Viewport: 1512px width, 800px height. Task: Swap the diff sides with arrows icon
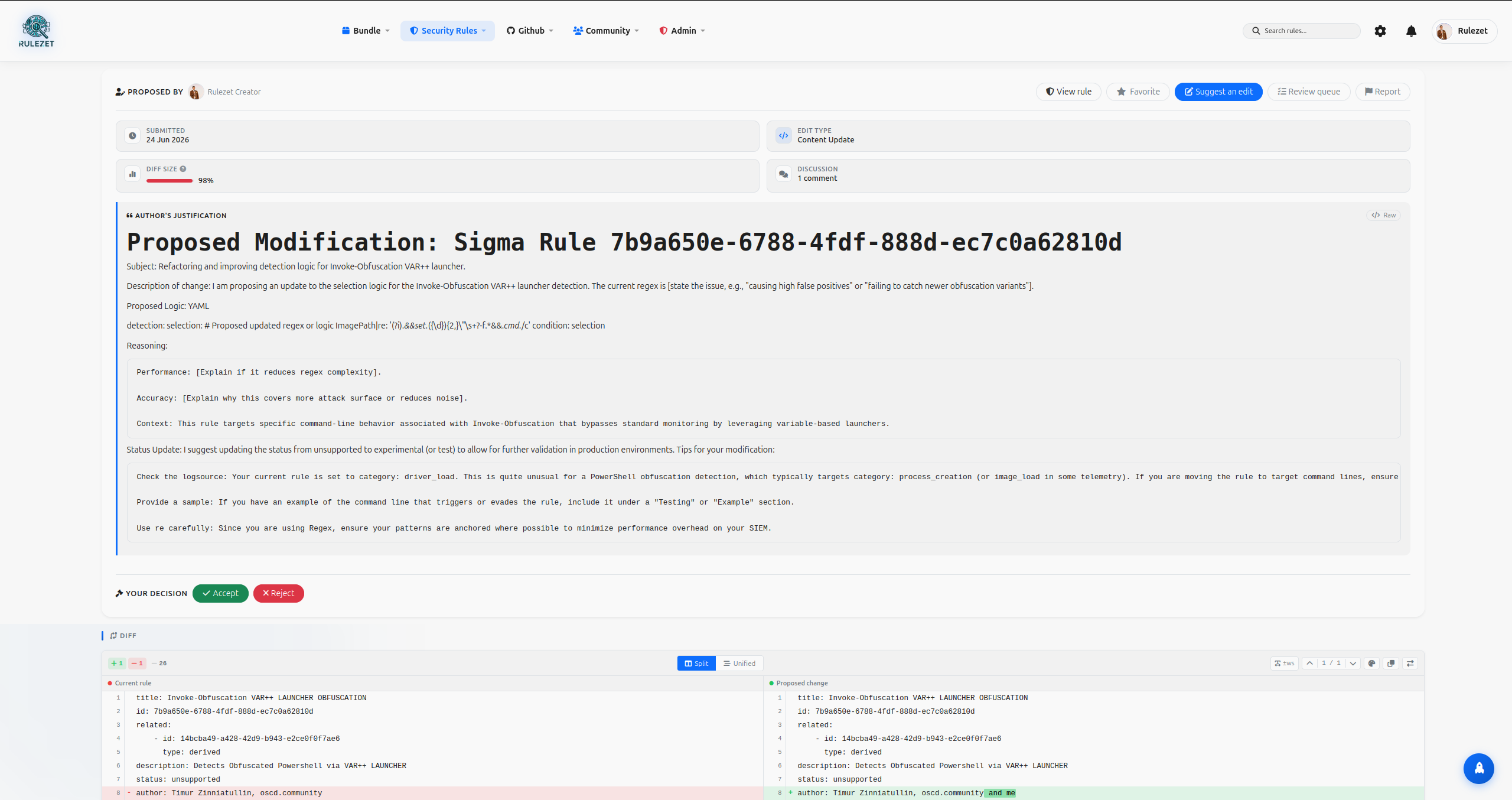click(1410, 663)
